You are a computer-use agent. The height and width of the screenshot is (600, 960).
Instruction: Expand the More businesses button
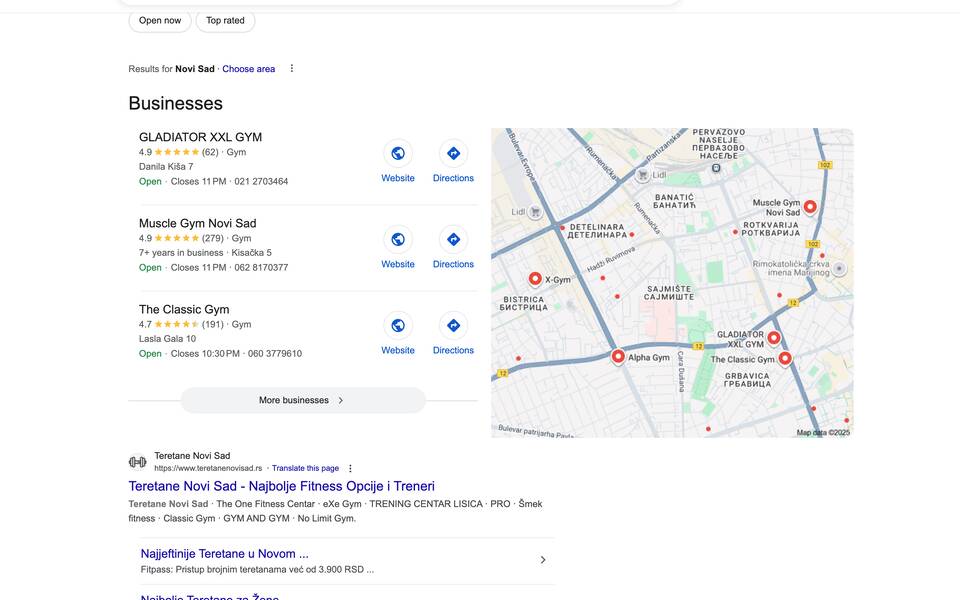click(303, 400)
